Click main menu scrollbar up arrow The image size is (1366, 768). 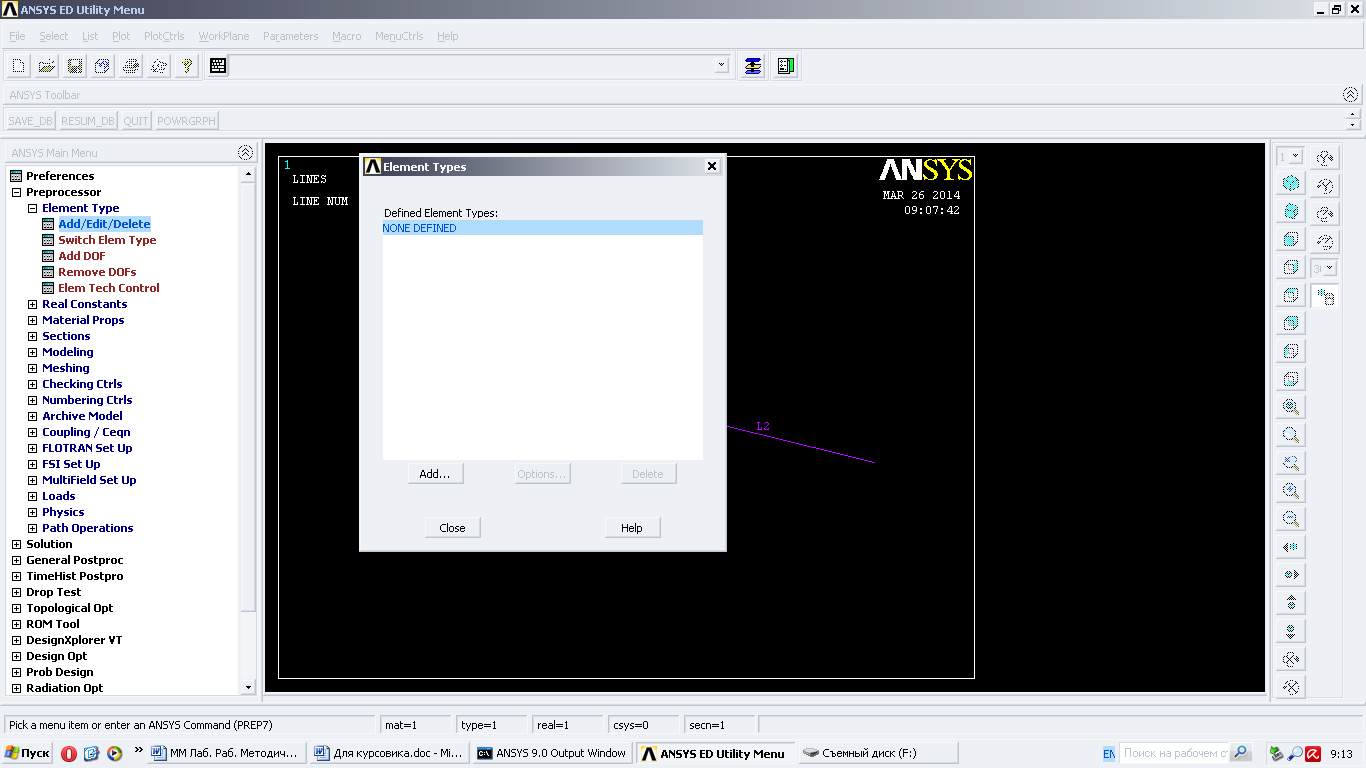(x=249, y=174)
